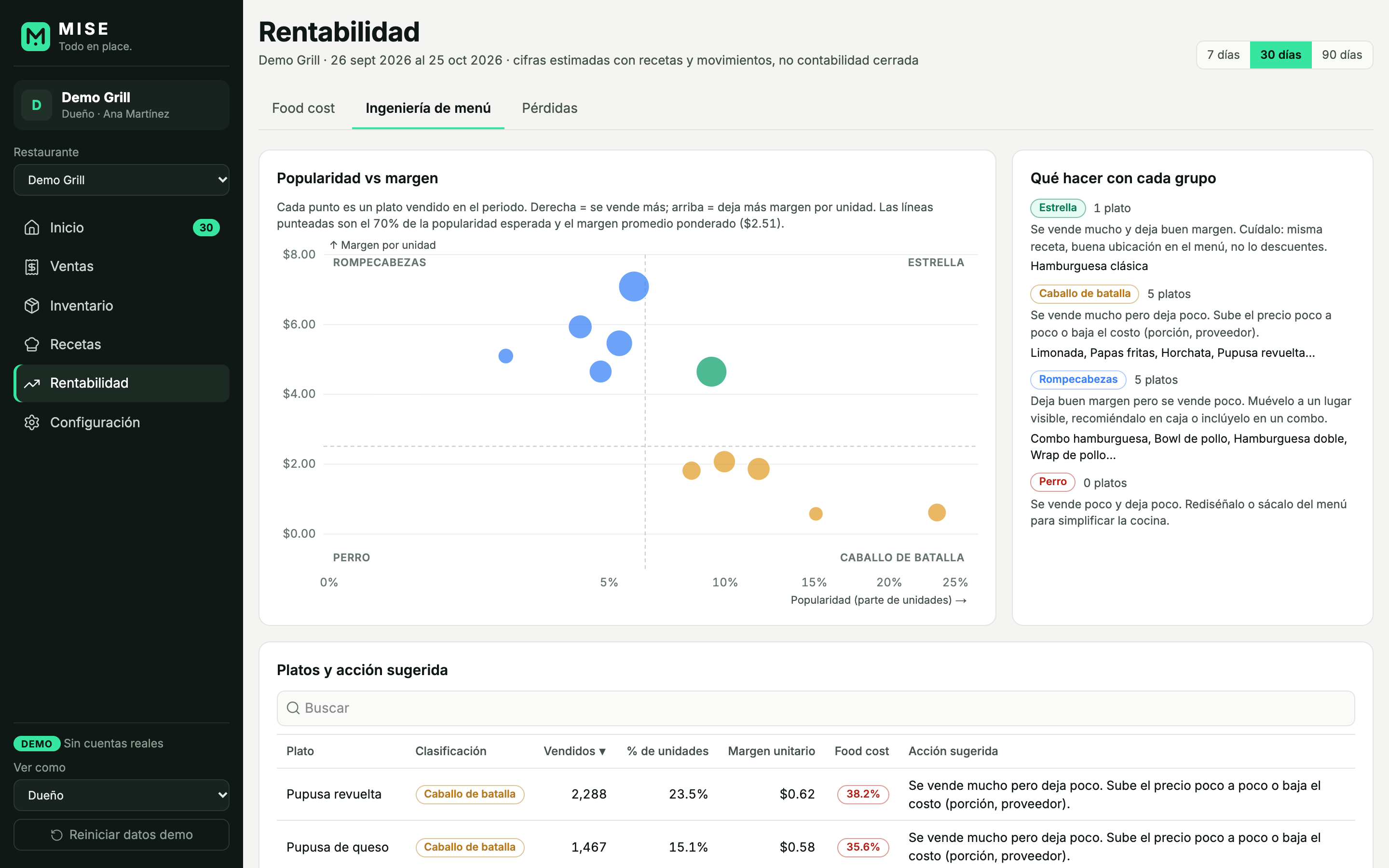This screenshot has width=1389, height=868.
Task: Switch to the Pérdidas tab
Action: click(x=549, y=108)
